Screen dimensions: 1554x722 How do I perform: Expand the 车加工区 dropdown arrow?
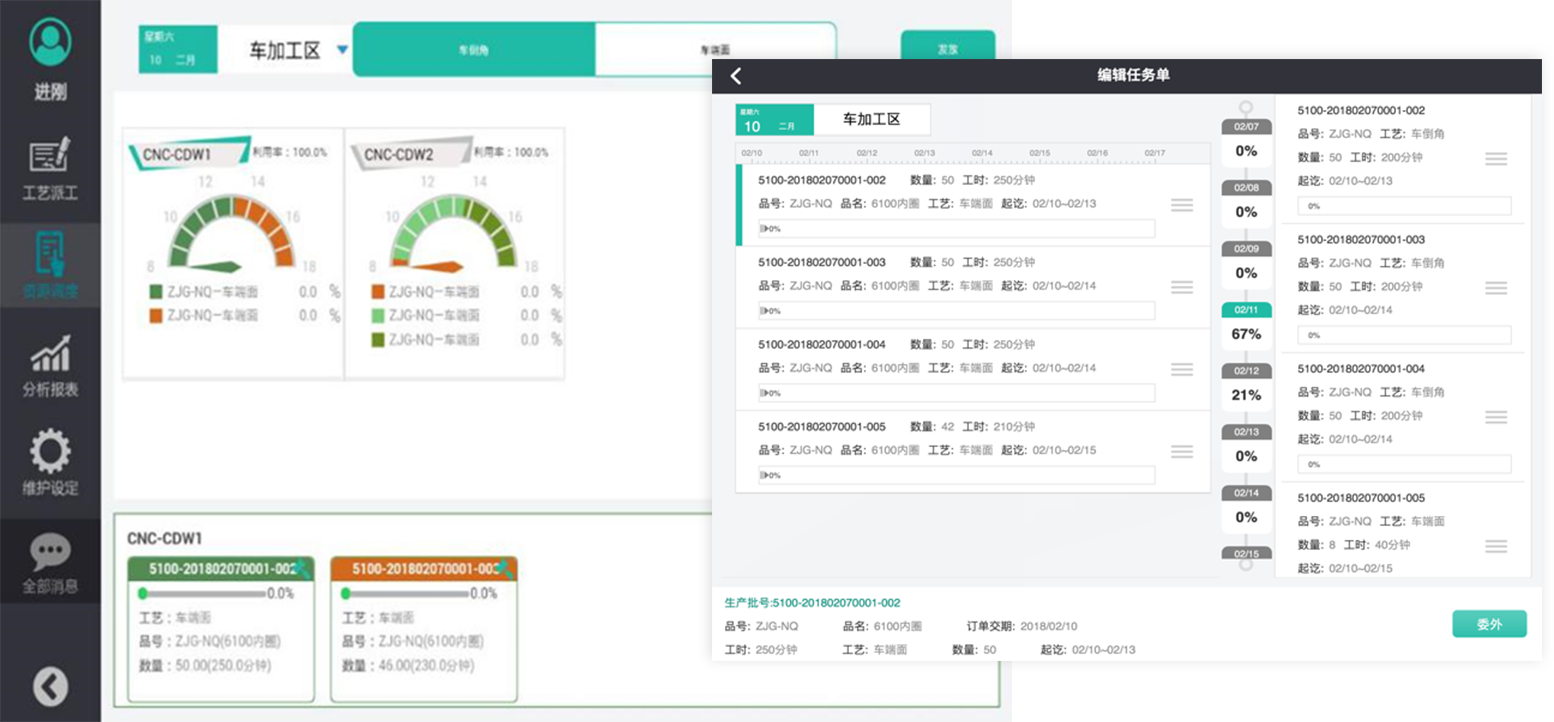342,50
